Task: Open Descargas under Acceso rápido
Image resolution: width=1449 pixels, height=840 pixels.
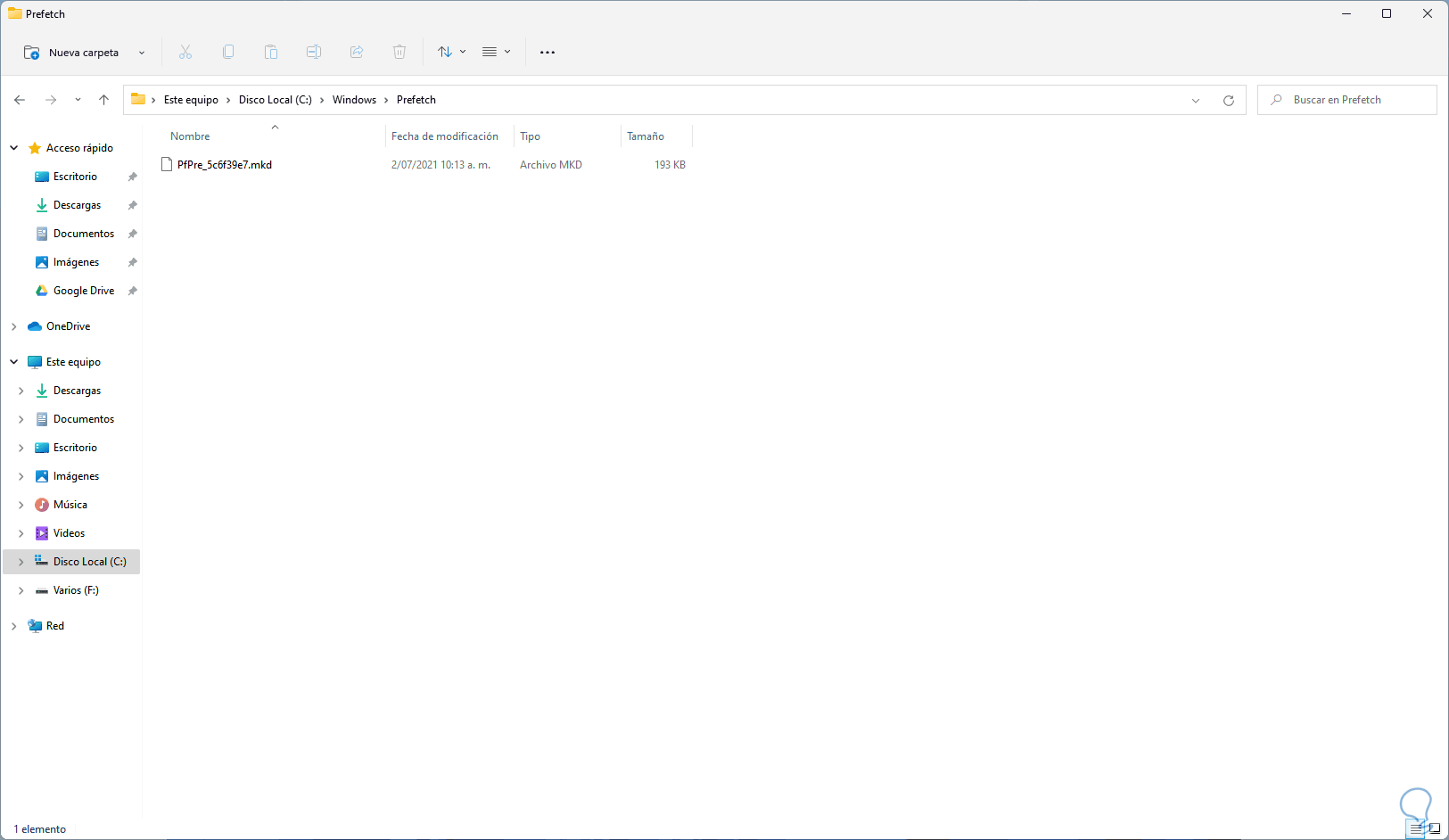Action: [77, 205]
